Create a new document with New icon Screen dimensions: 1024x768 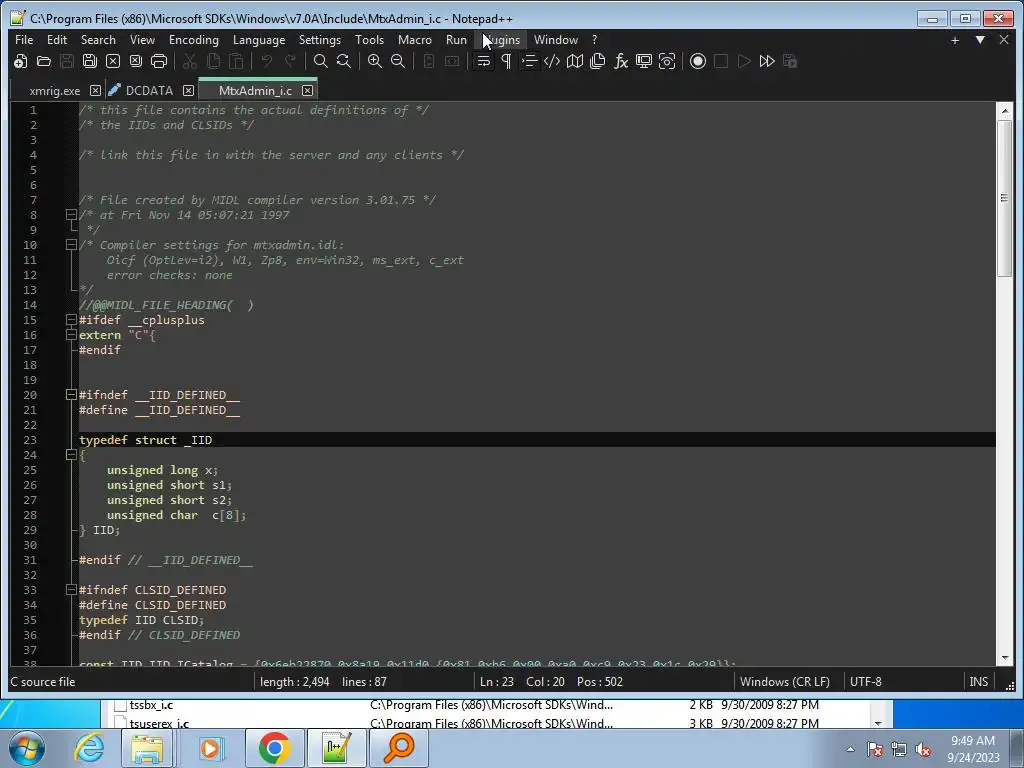21,61
